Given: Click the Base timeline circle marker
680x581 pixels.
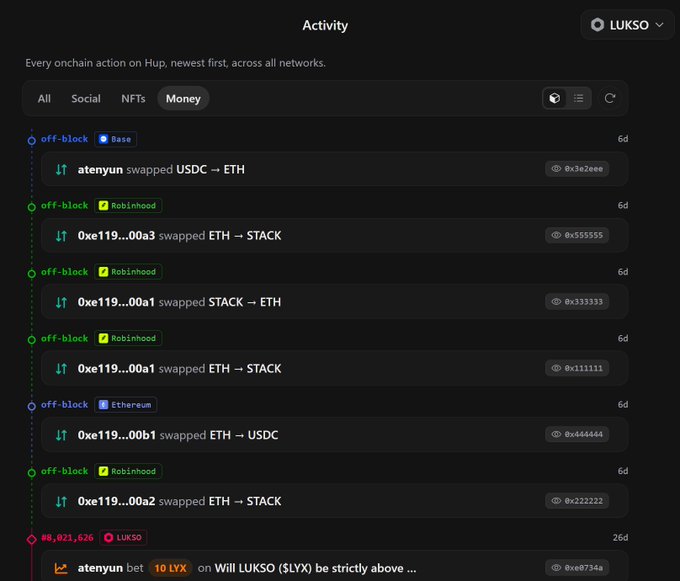Looking at the screenshot, I should (x=32, y=140).
